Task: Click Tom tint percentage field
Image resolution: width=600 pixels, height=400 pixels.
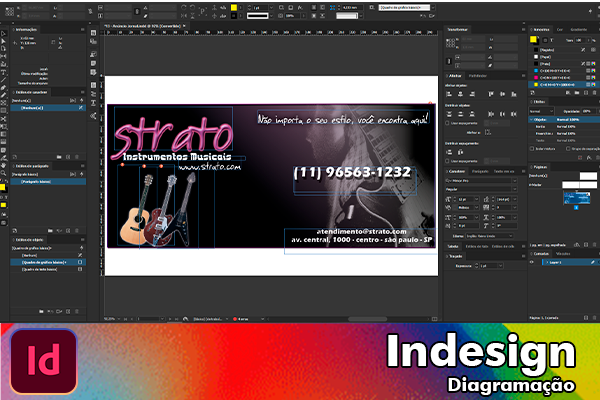Action: click(579, 40)
